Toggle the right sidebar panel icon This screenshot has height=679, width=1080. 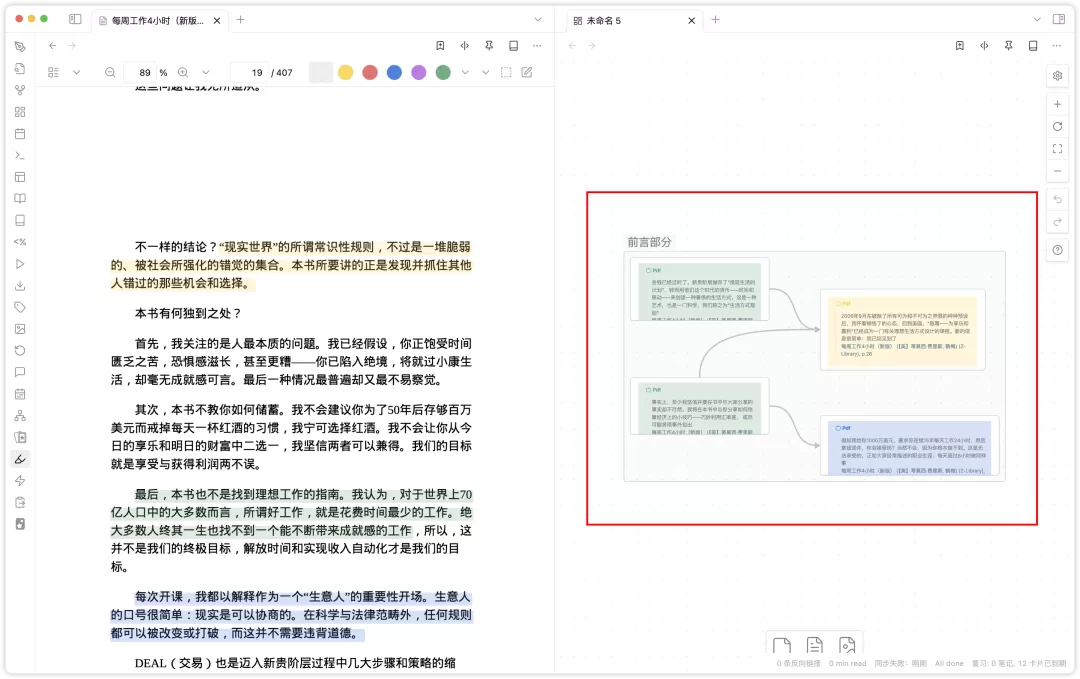1059,19
